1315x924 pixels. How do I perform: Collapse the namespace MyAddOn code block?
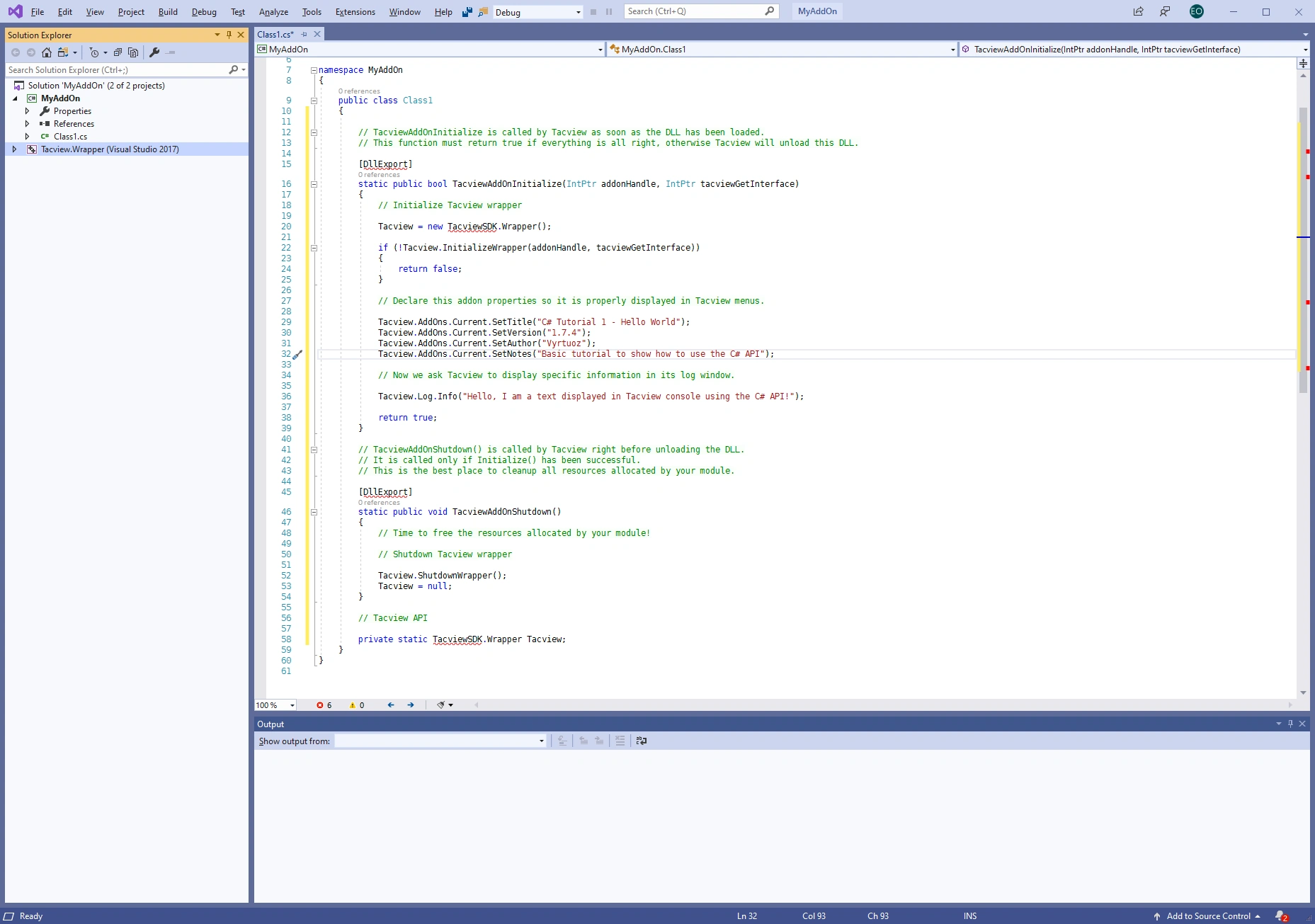click(314, 70)
